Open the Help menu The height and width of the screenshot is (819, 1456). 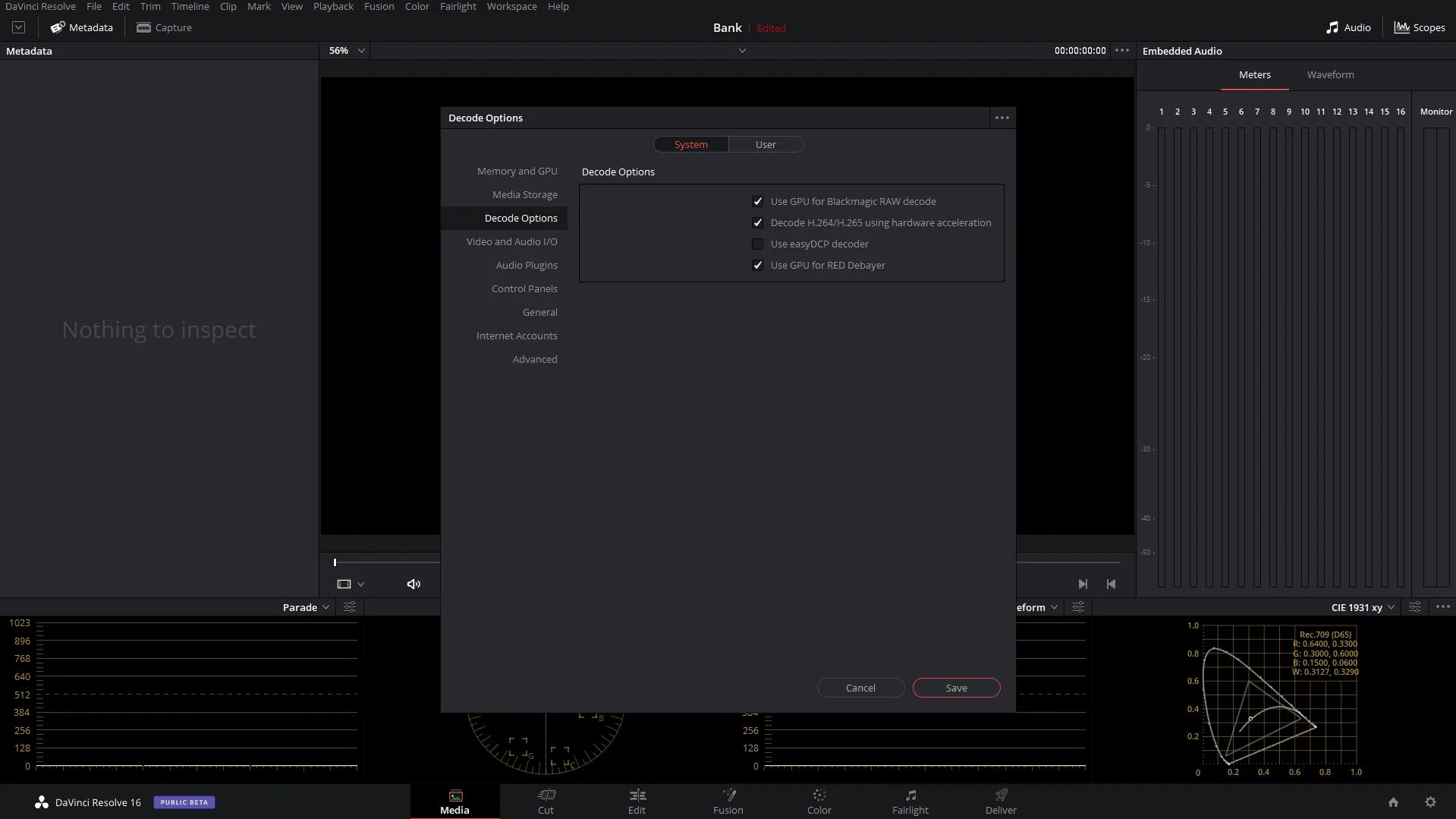[558, 6]
